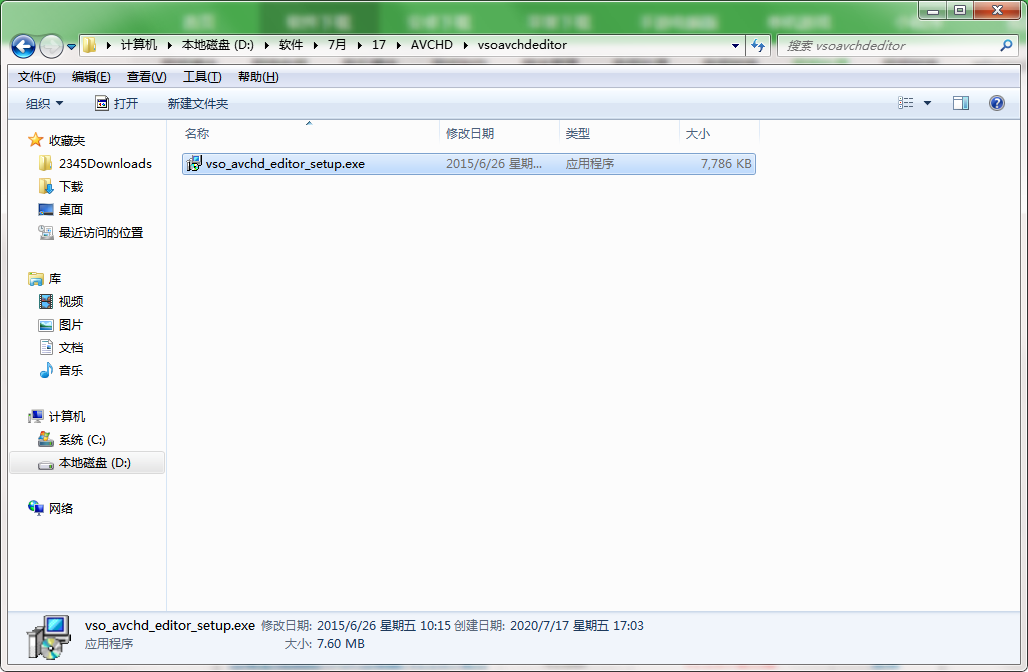Select 本地磁盘 (D:) in the sidebar
The height and width of the screenshot is (672, 1028).
(x=87, y=463)
